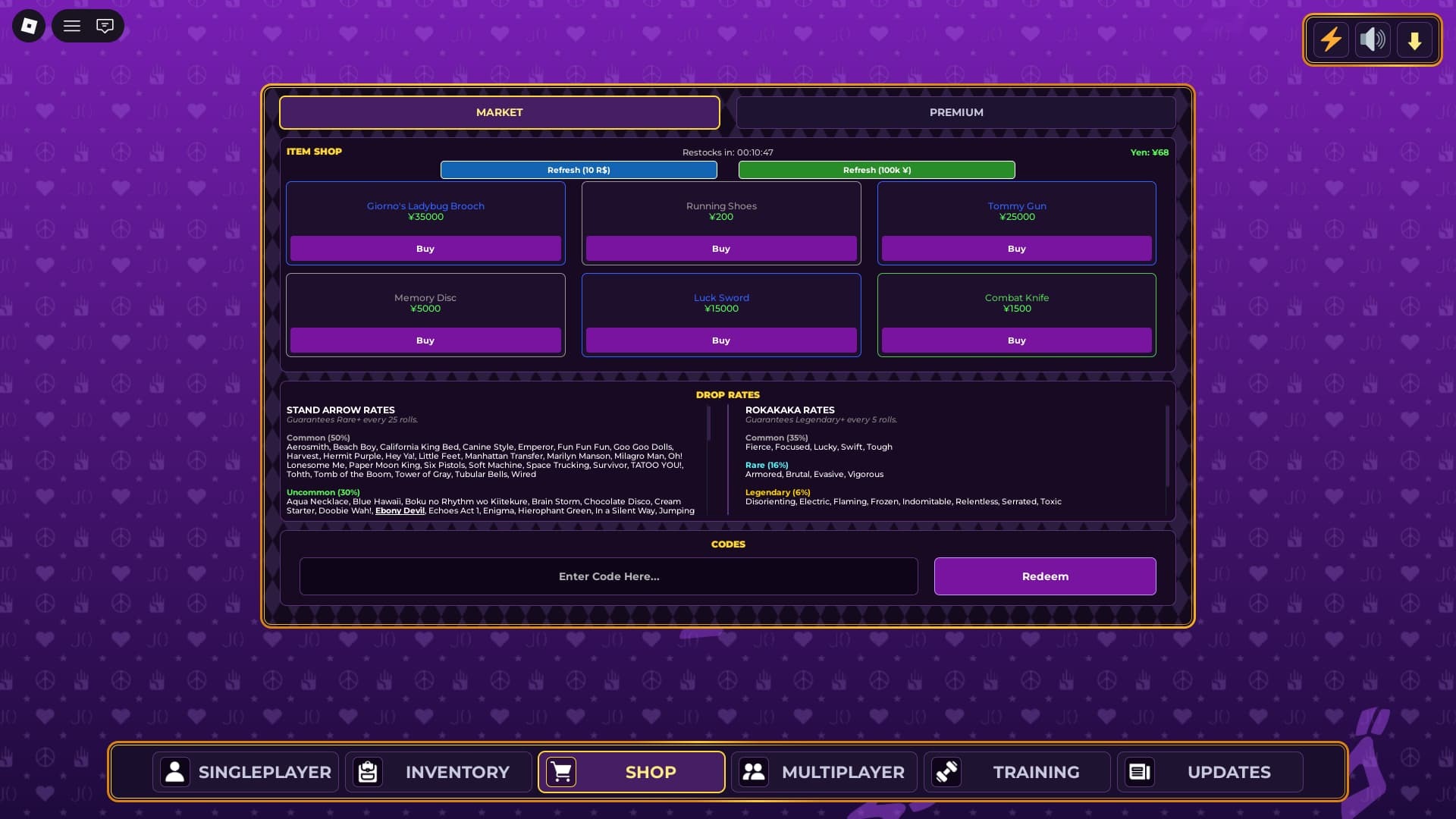Open Training via the dumbbell icon
The height and width of the screenshot is (819, 1456).
[946, 772]
